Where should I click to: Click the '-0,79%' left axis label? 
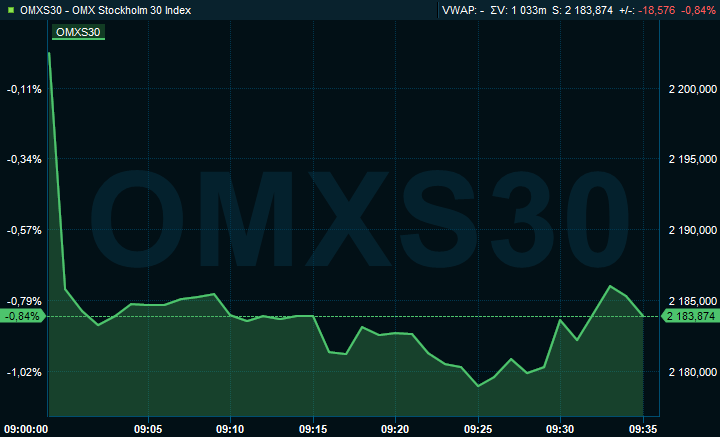pyautogui.click(x=24, y=301)
